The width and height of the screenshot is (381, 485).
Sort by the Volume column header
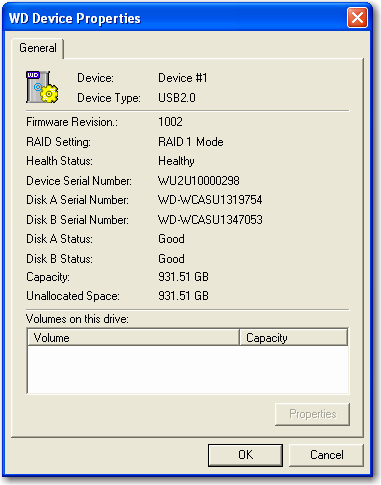pyautogui.click(x=133, y=338)
